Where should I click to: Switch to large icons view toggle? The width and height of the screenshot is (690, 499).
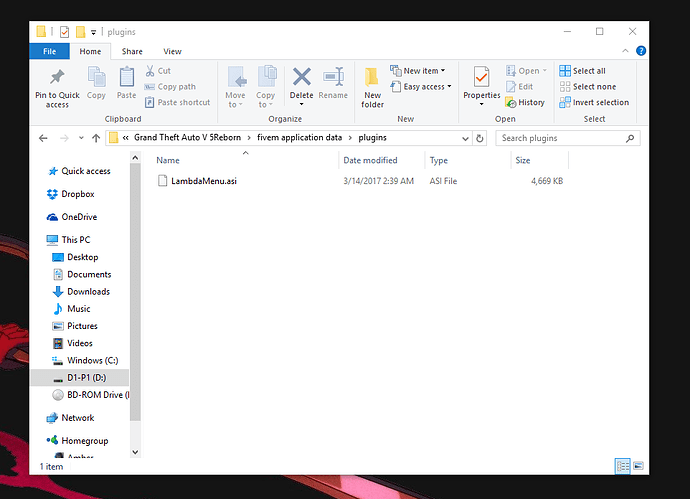click(x=639, y=466)
